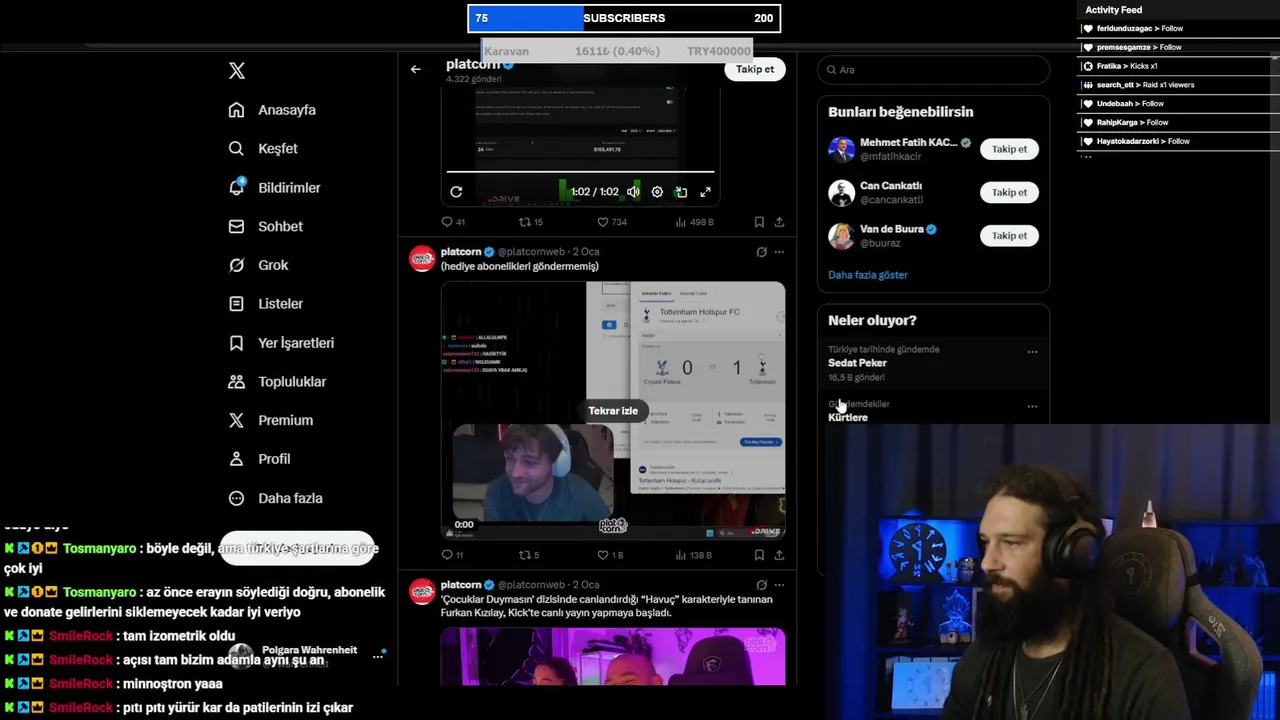1280x720 pixels.
Task: Follow platcorn with the header Takip et button
Action: (x=755, y=69)
